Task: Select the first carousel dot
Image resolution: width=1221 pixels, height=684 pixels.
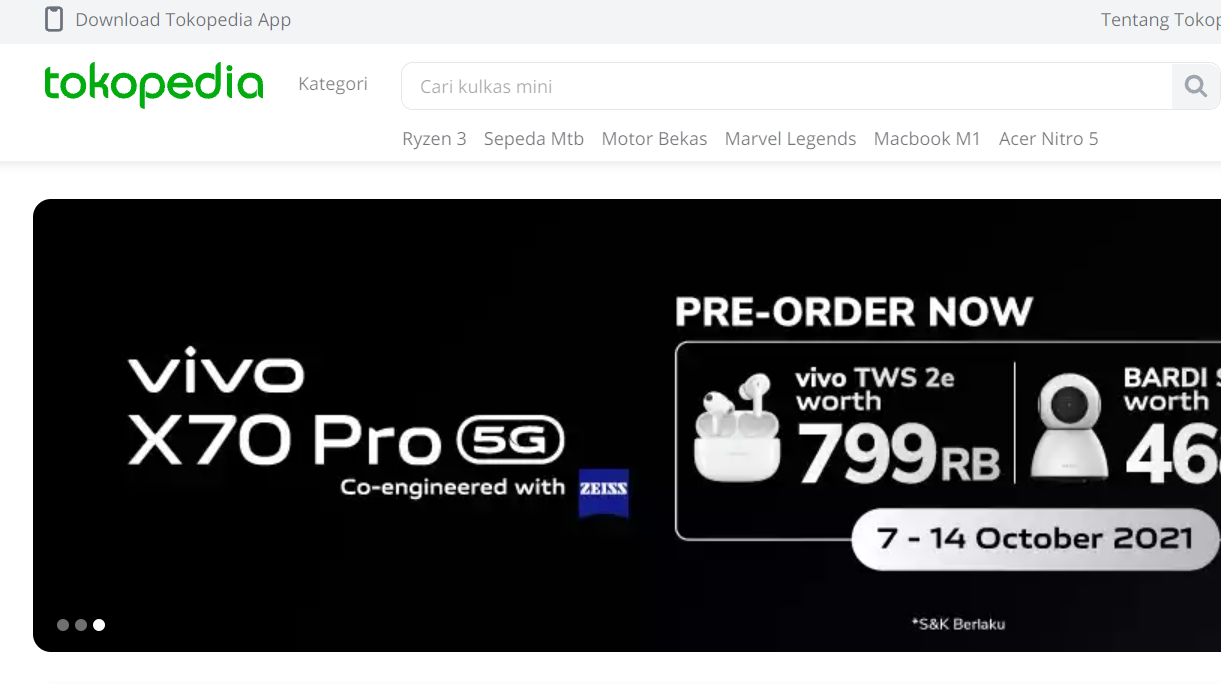Action: coord(63,625)
